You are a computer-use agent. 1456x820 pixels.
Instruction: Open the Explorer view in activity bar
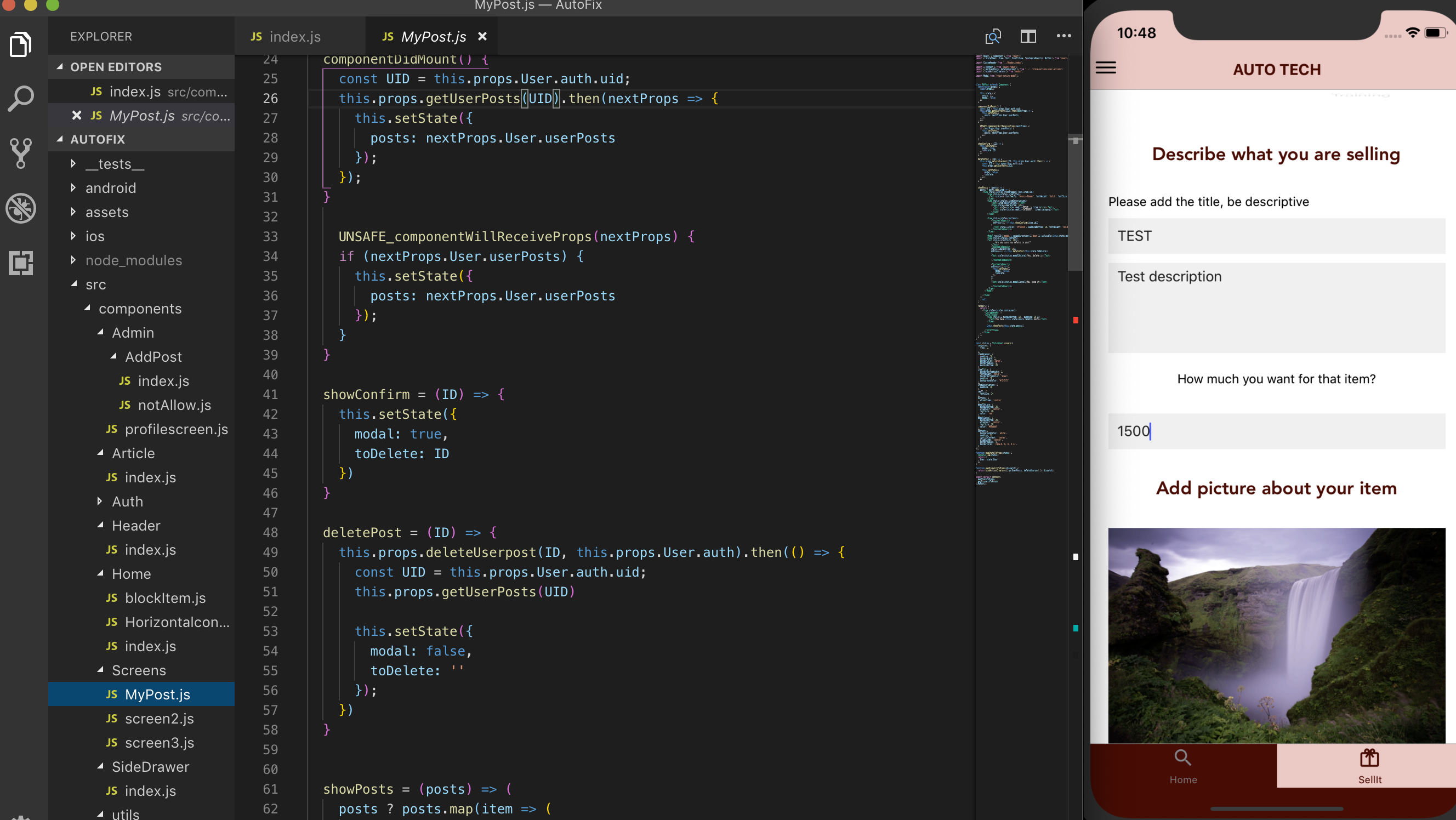[x=21, y=44]
